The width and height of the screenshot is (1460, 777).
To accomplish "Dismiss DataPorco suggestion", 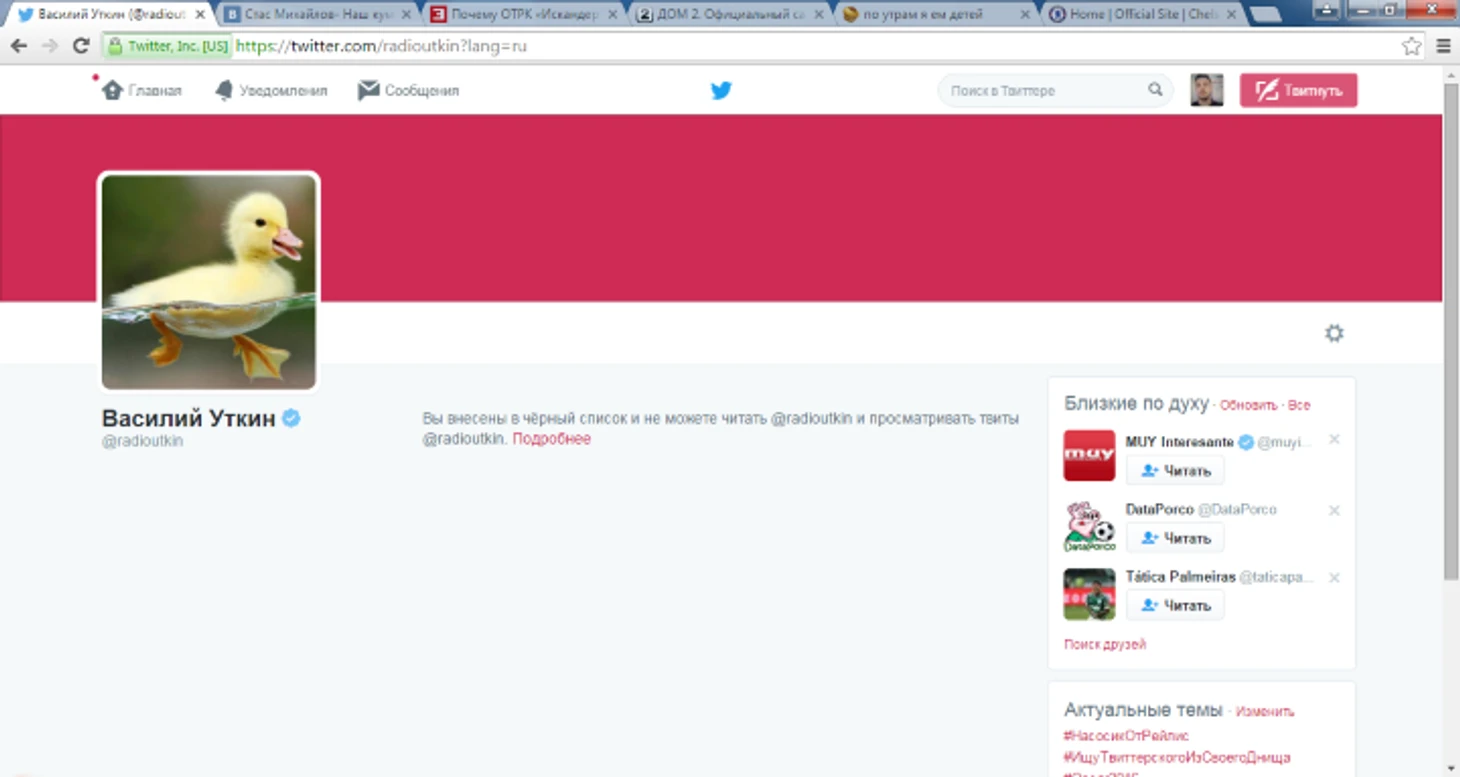I will [x=1334, y=510].
